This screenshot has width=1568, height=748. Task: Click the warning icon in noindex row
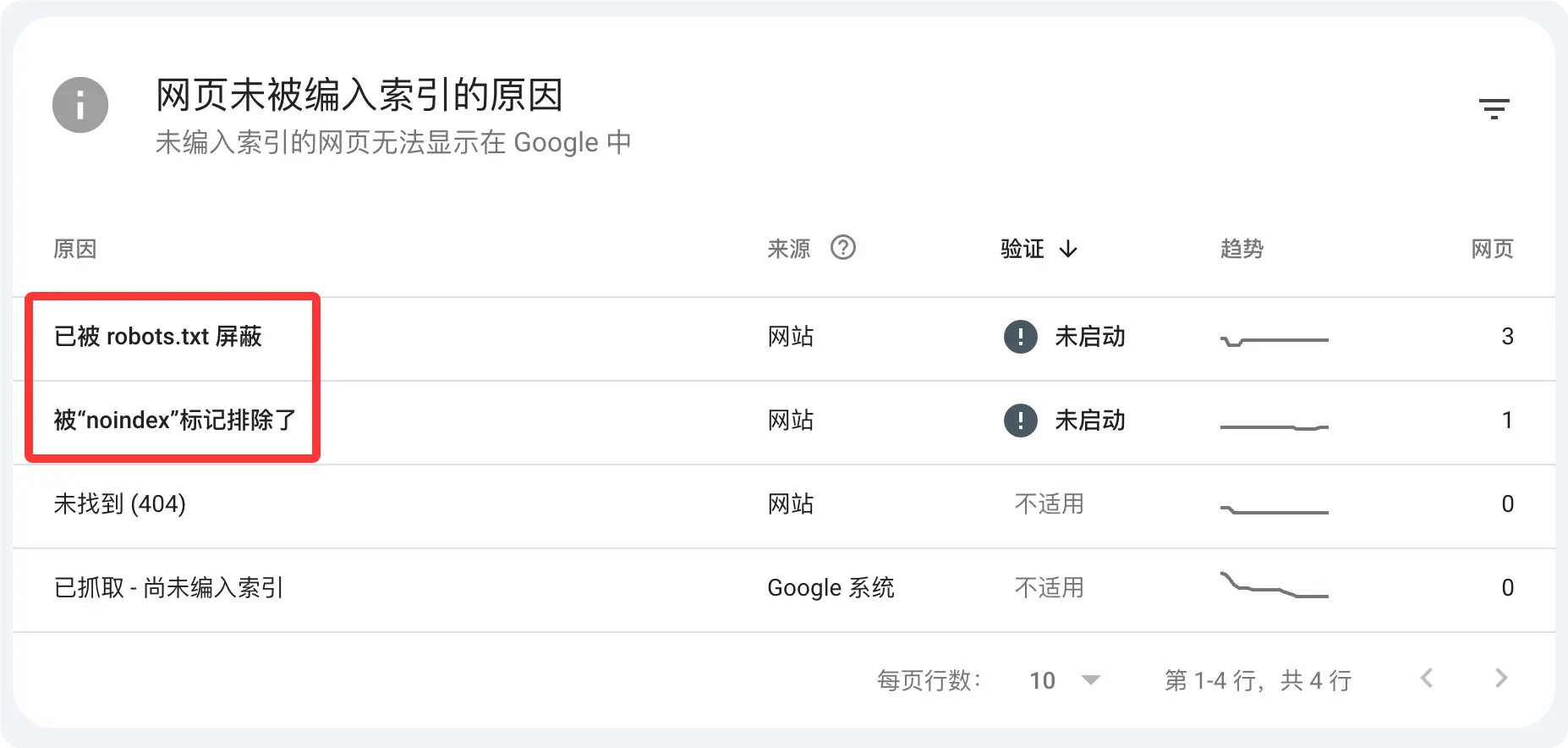coord(1021,421)
